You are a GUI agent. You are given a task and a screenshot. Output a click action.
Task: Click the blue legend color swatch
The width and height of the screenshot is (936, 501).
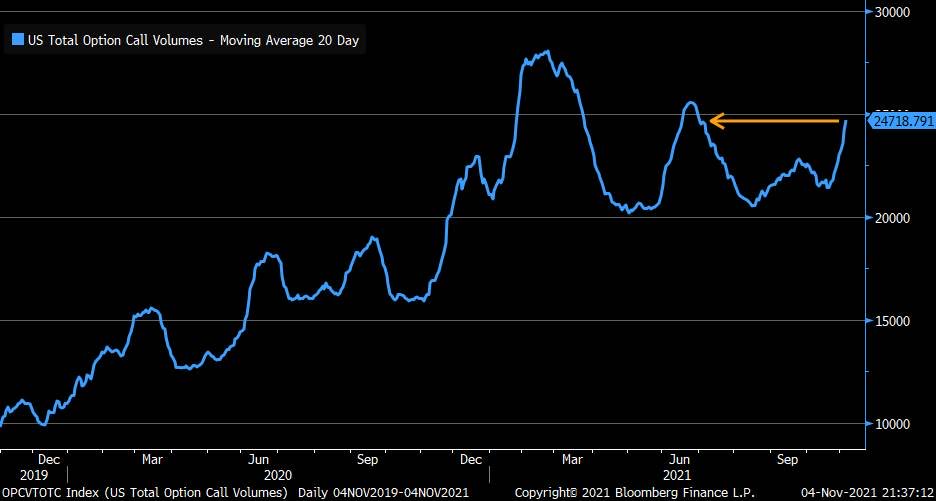17,41
